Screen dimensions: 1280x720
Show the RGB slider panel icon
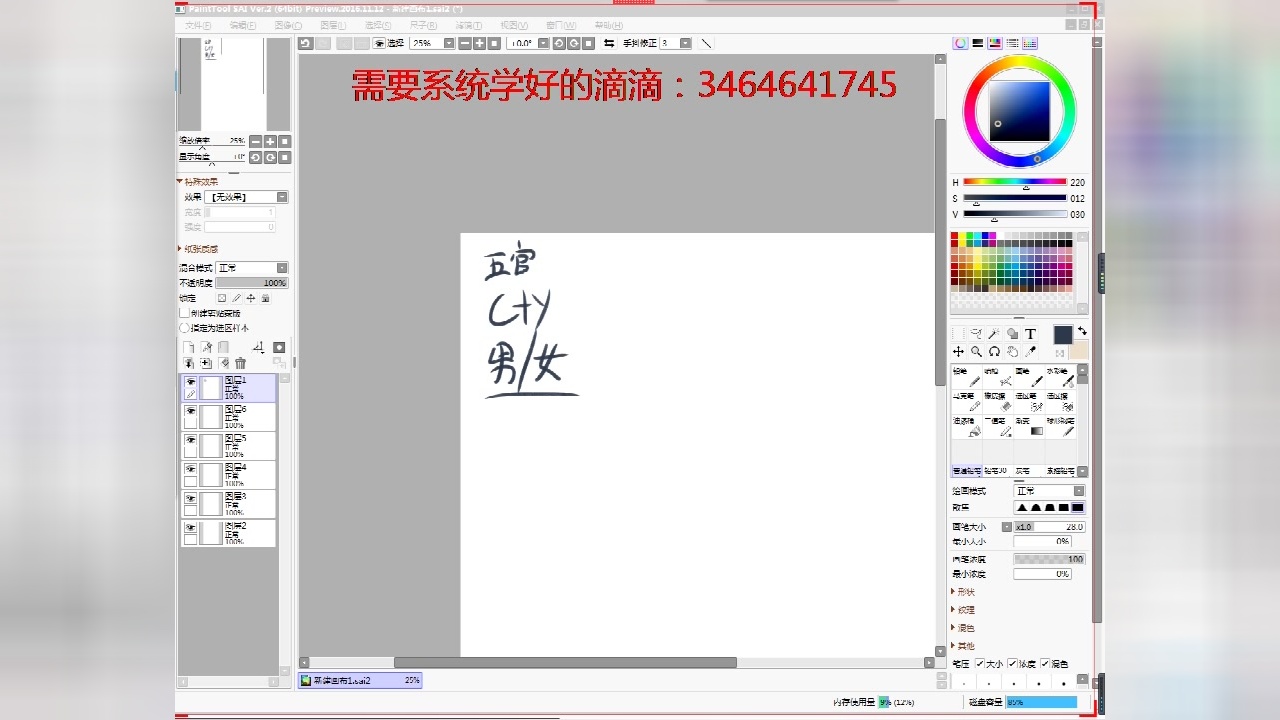(x=977, y=43)
